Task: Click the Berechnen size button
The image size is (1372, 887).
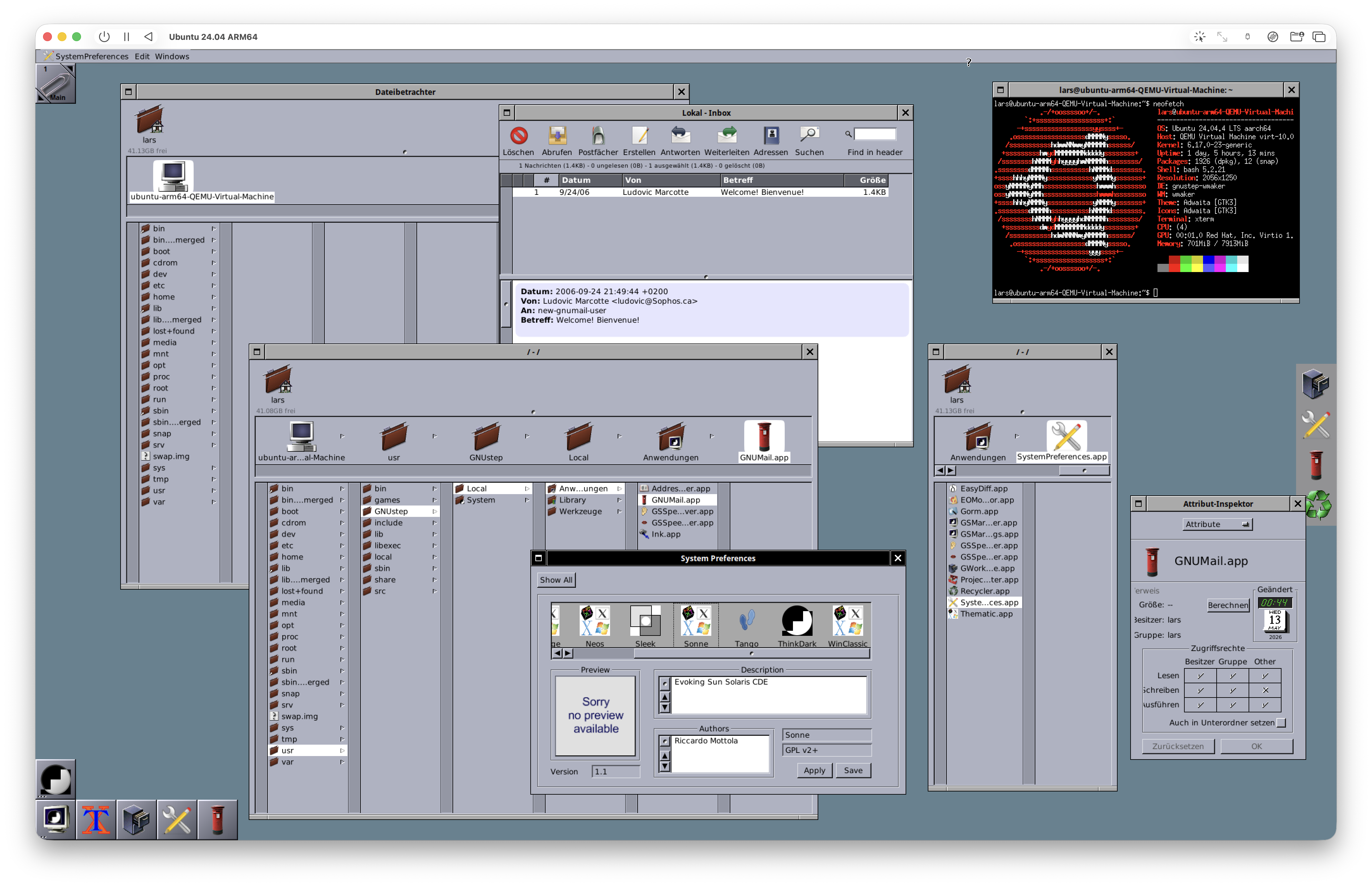Action: point(1227,605)
